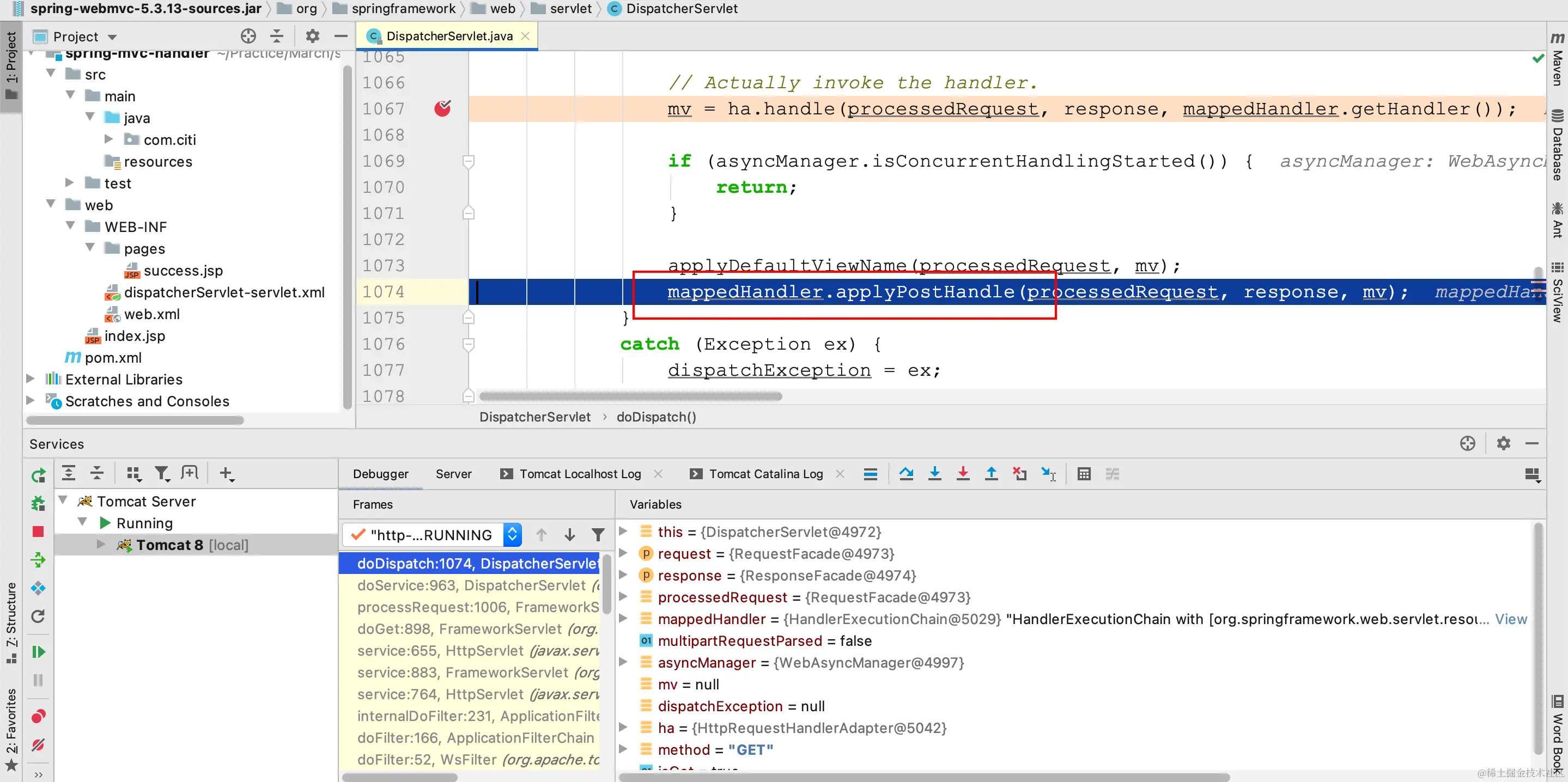Click Group By icon in Services toolbar

[133, 473]
